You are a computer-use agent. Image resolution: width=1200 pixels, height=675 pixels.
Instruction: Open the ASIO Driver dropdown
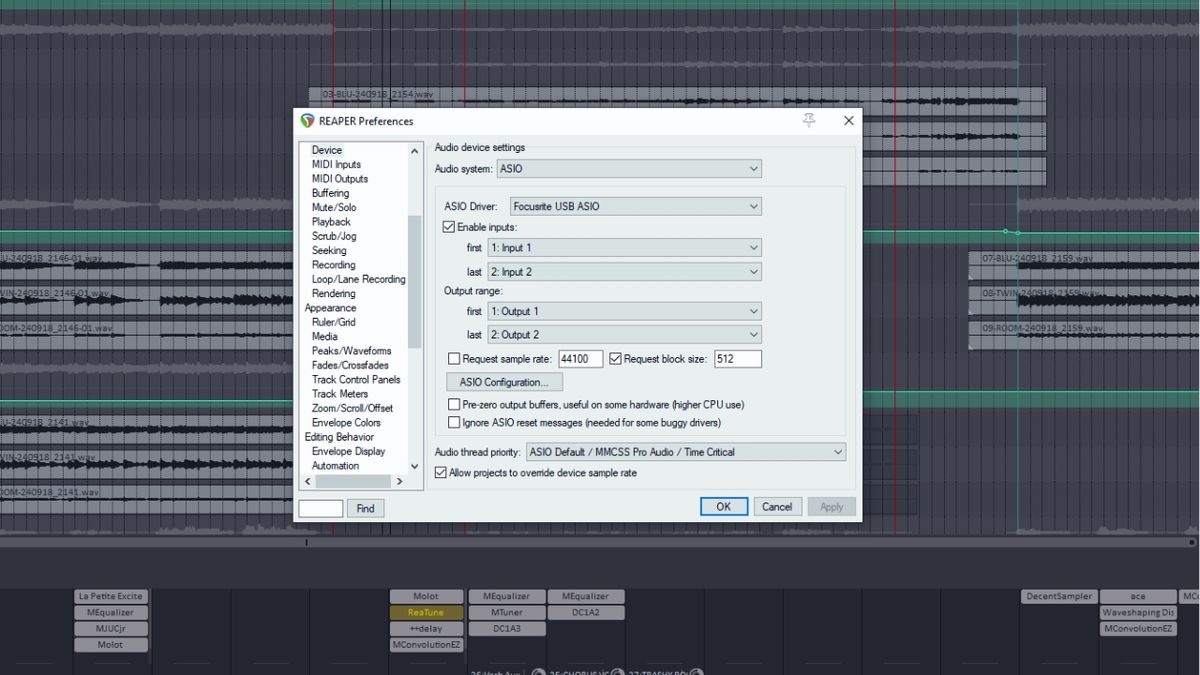point(754,206)
